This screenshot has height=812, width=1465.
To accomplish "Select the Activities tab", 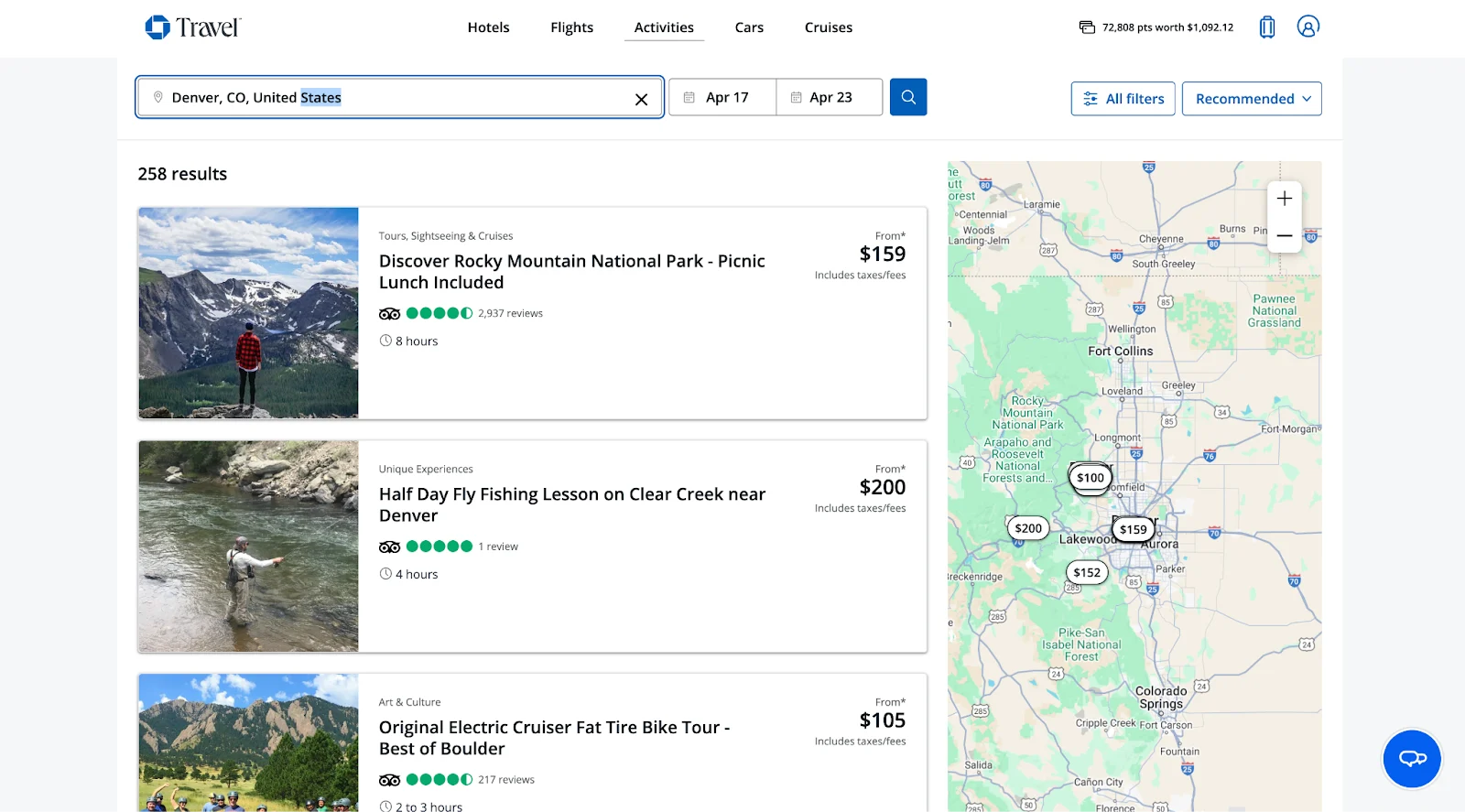I will click(x=664, y=27).
